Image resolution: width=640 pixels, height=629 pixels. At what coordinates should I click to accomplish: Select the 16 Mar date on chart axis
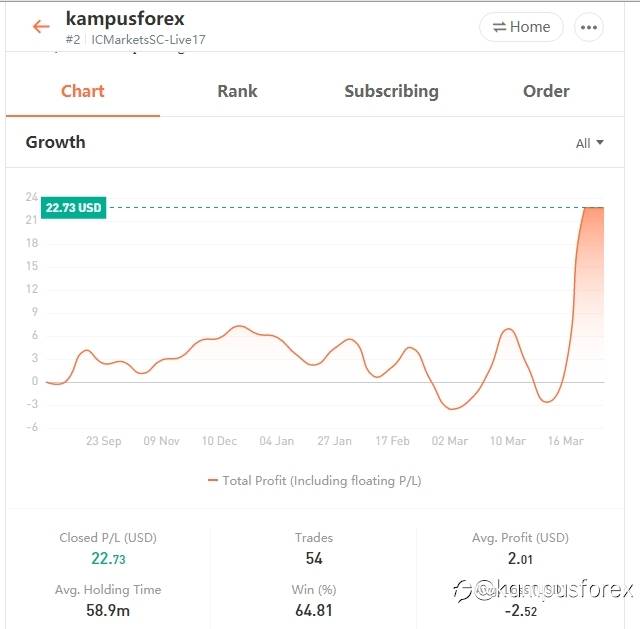click(x=565, y=441)
